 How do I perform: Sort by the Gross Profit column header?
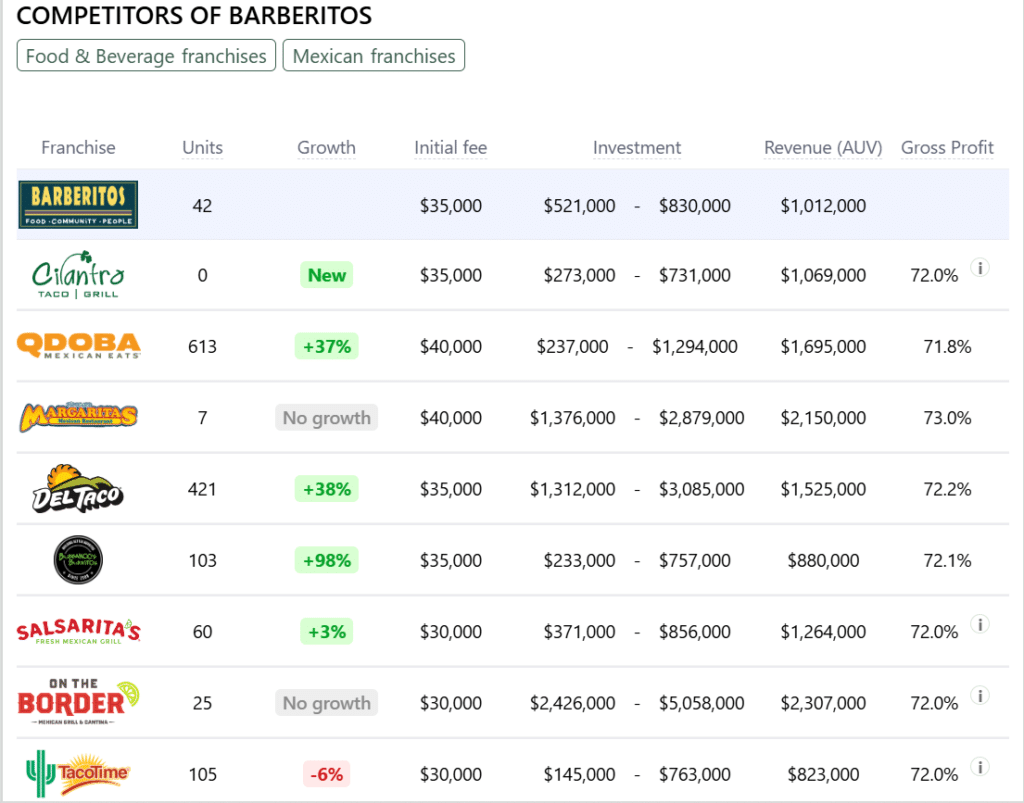pyautogui.click(x=948, y=148)
